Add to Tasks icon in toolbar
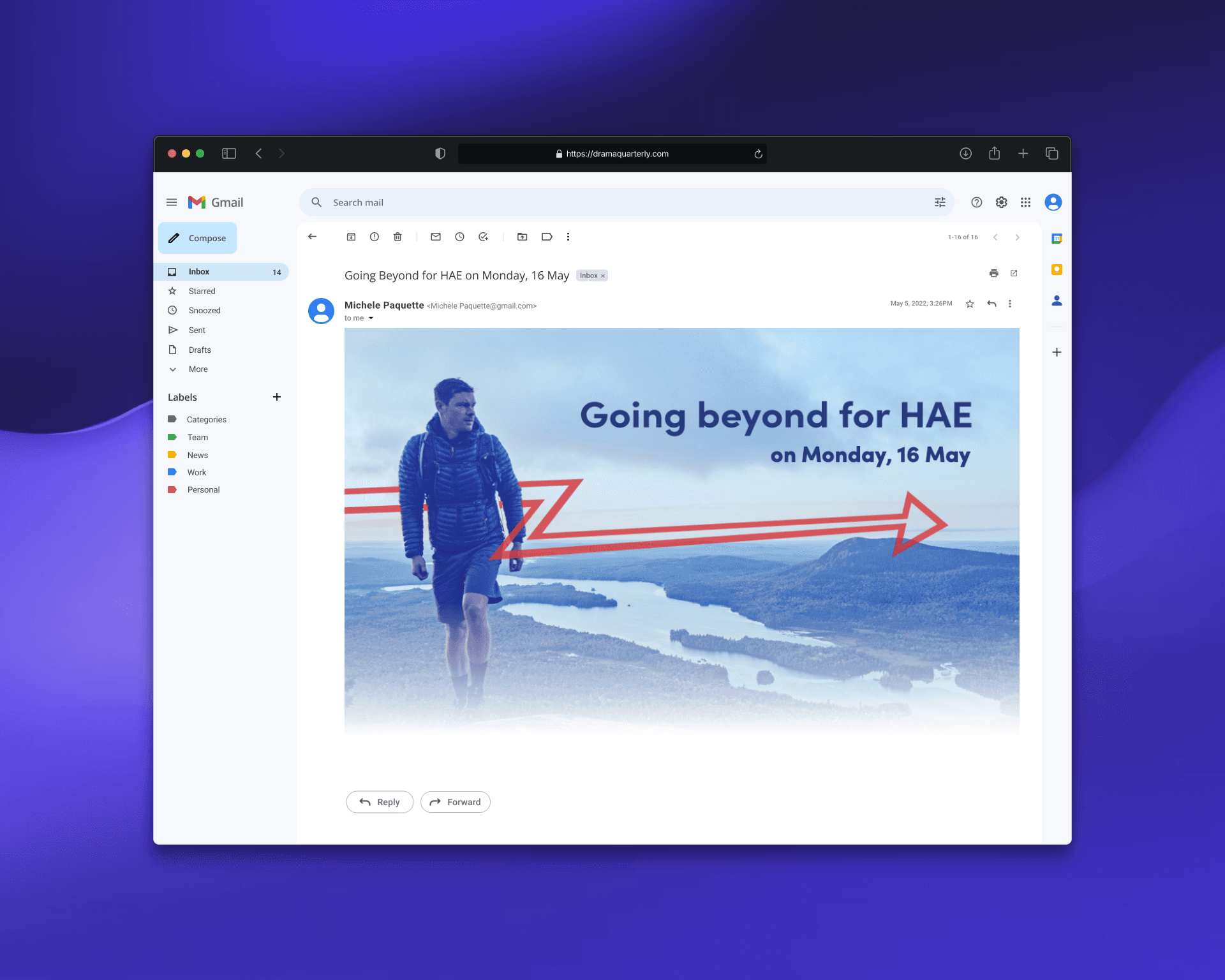The height and width of the screenshot is (980, 1225). point(484,237)
